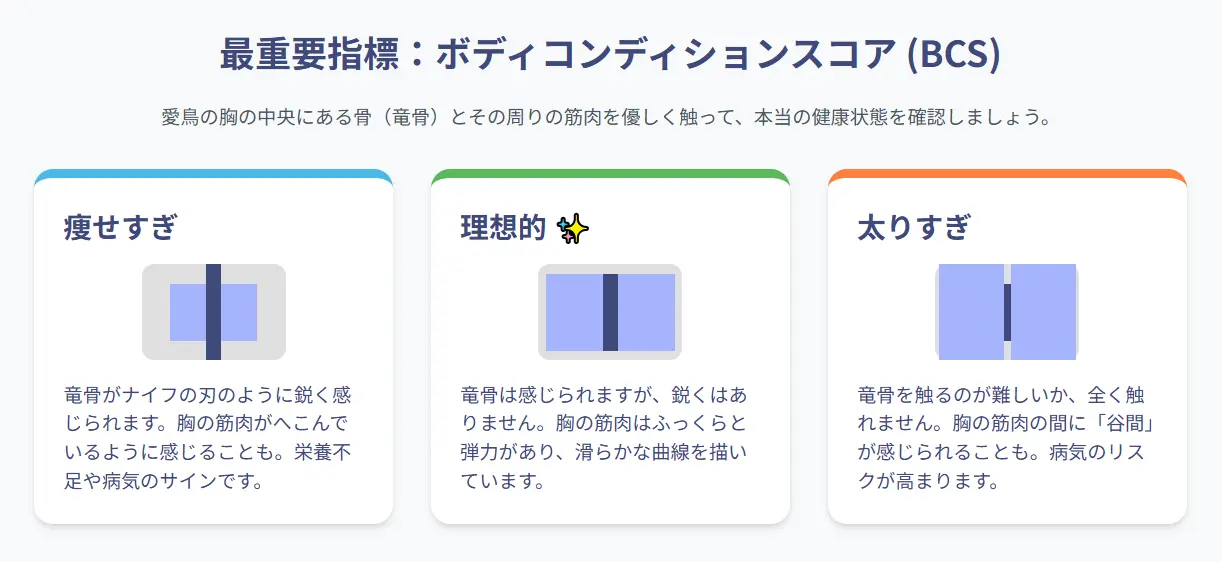Click the dark keel bar in 理想的 diagram
Screen dimensions: 1222x562
tap(610, 312)
